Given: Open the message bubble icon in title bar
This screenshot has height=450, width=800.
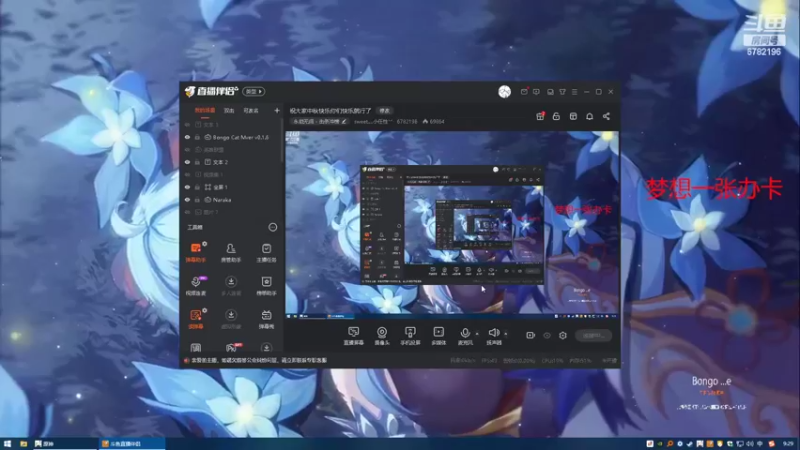Looking at the screenshot, I should [x=536, y=92].
